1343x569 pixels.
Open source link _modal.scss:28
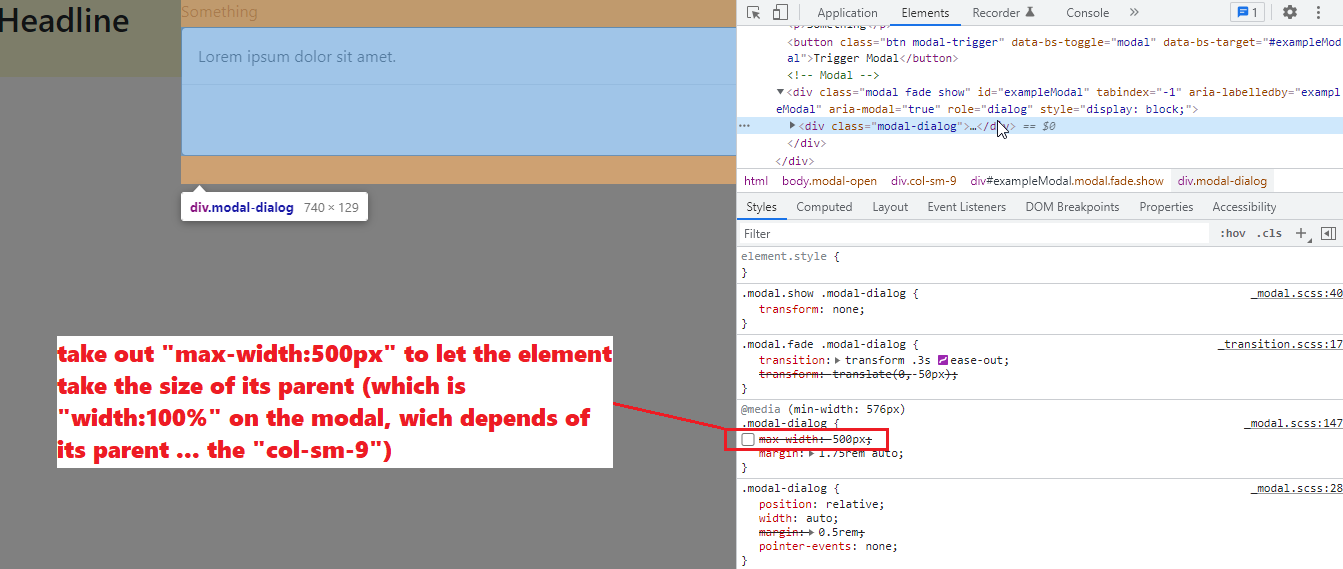1296,488
